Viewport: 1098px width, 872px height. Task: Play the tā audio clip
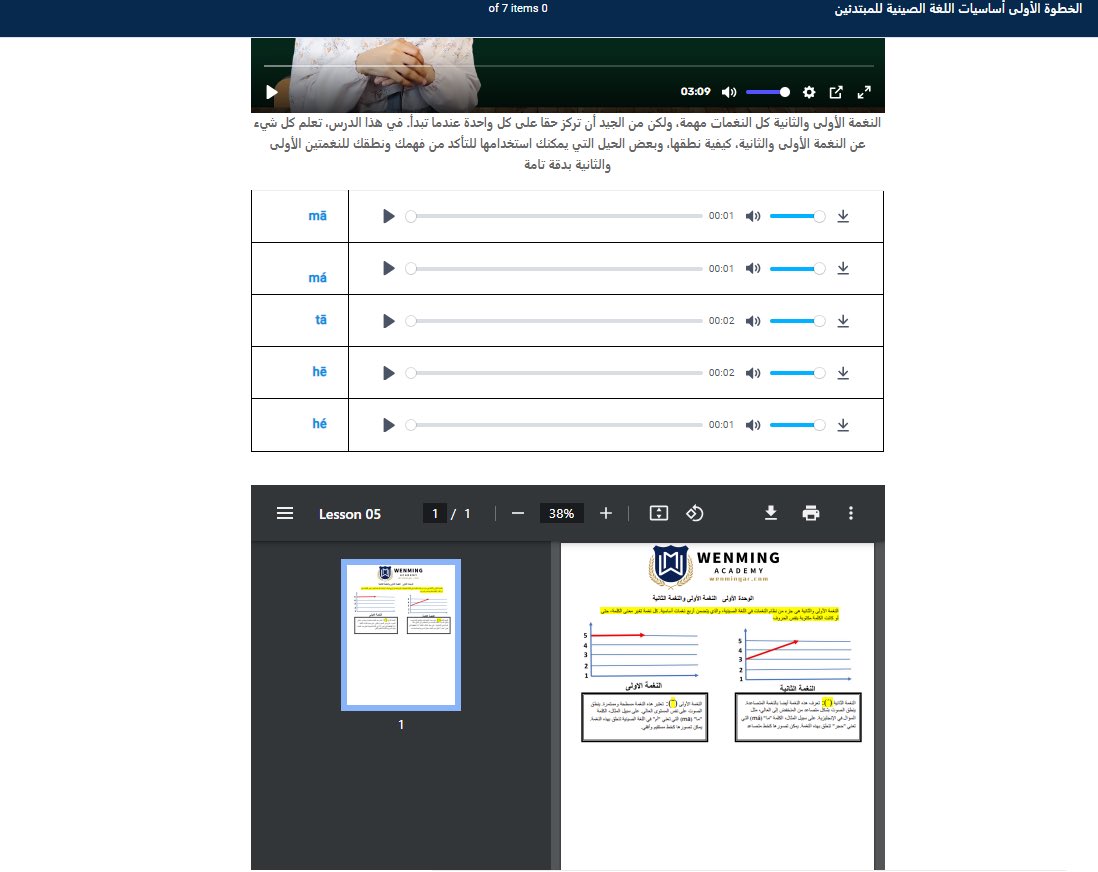(x=389, y=321)
